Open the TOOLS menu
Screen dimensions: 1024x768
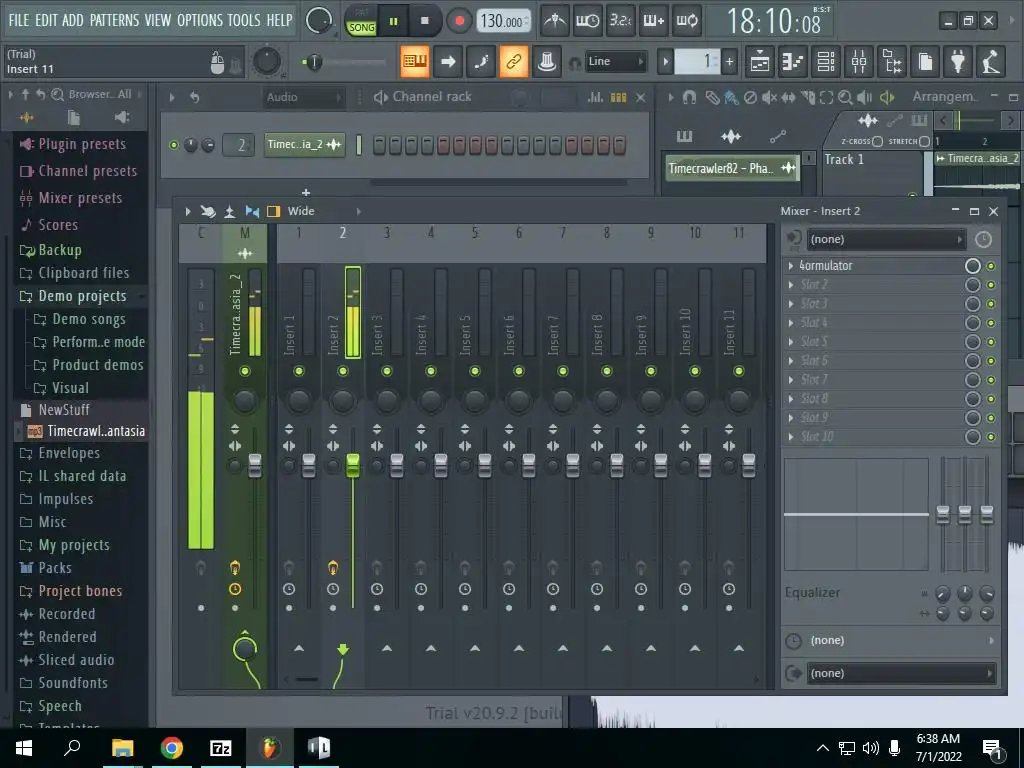coord(244,20)
